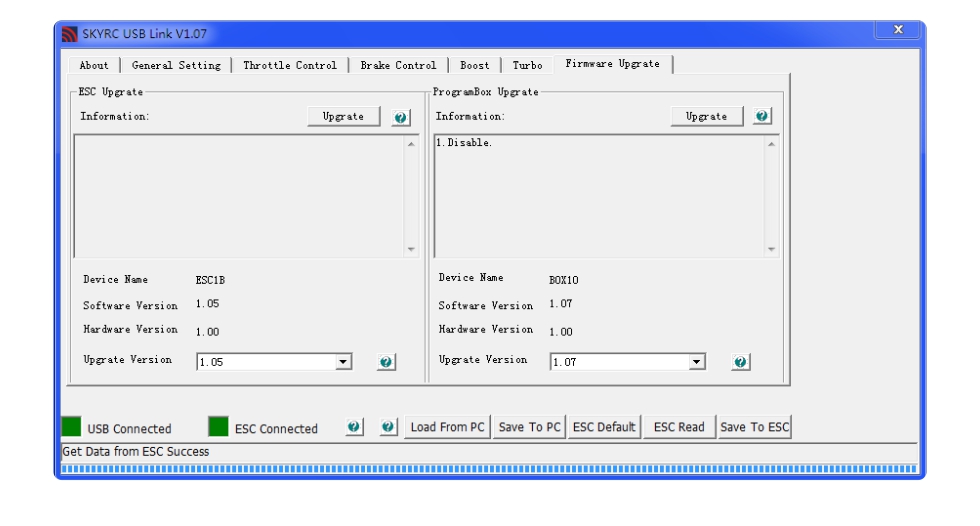Open help for ESC Upgrate information
980x526 pixels.
[401, 117]
